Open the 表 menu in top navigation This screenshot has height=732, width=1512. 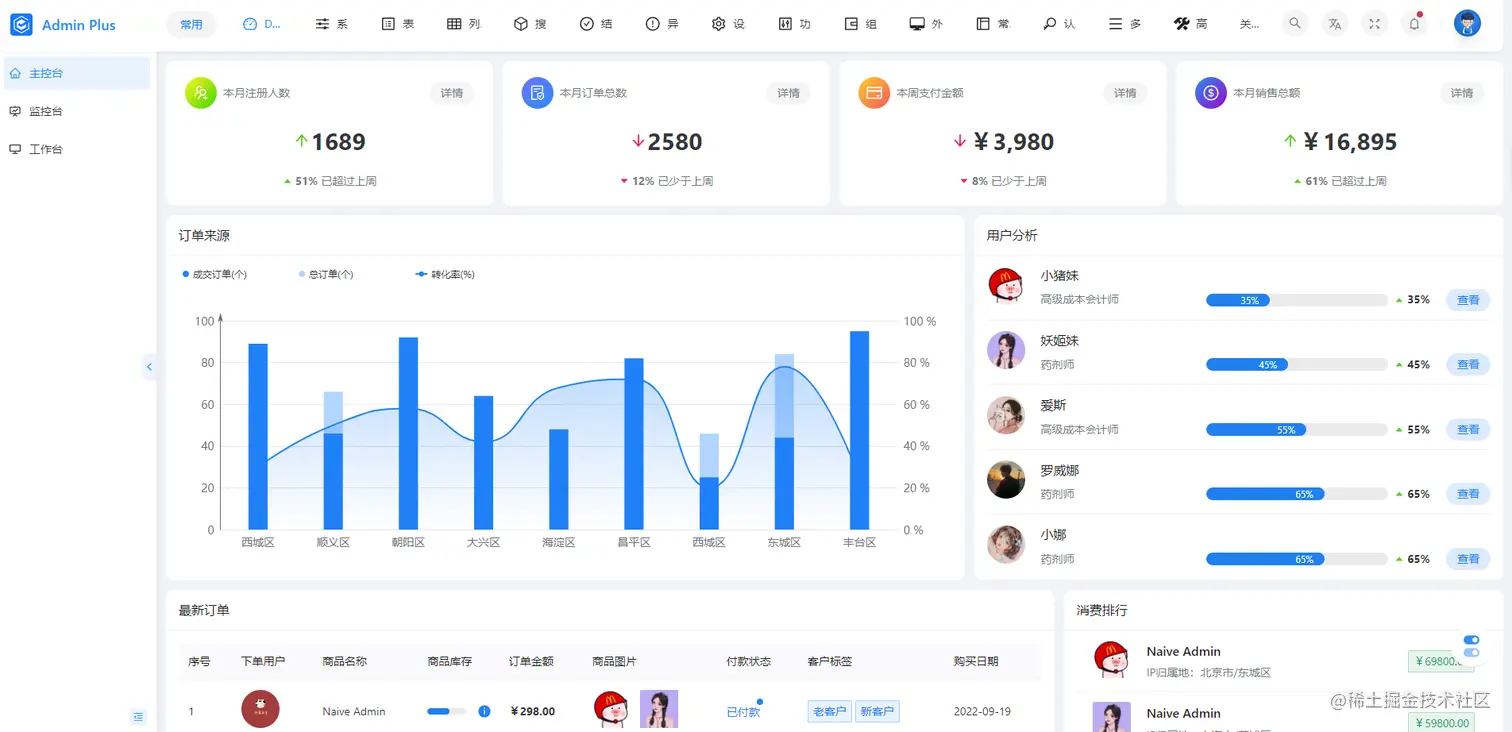pos(398,24)
